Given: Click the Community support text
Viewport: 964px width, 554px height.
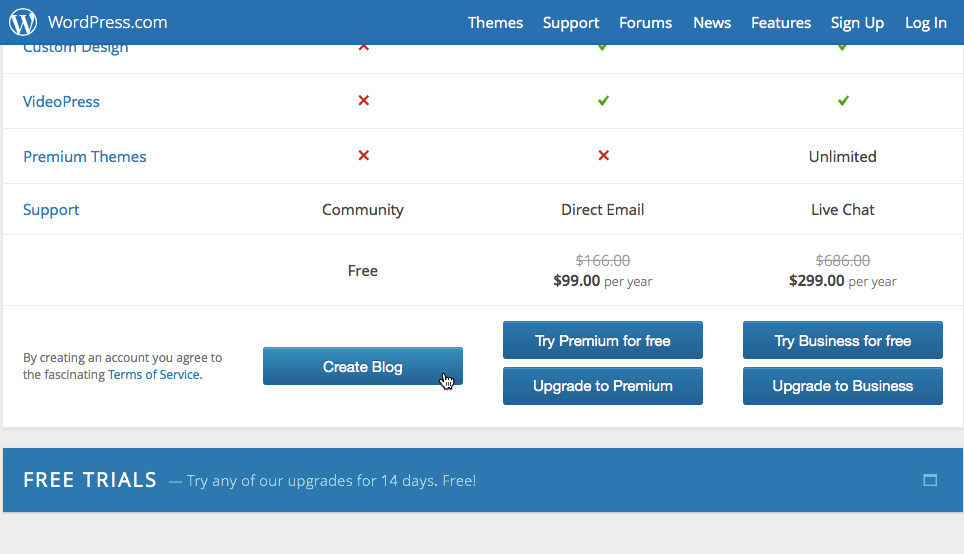Looking at the screenshot, I should pyautogui.click(x=363, y=210).
